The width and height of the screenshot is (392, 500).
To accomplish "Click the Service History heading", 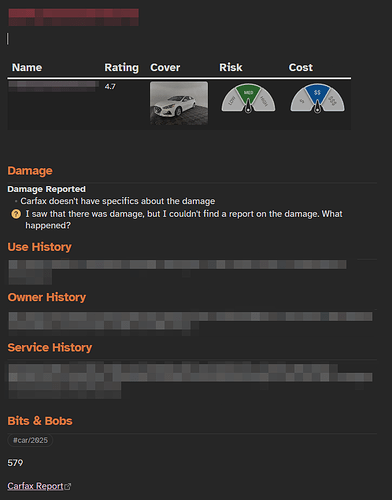I will pyautogui.click(x=50, y=347).
